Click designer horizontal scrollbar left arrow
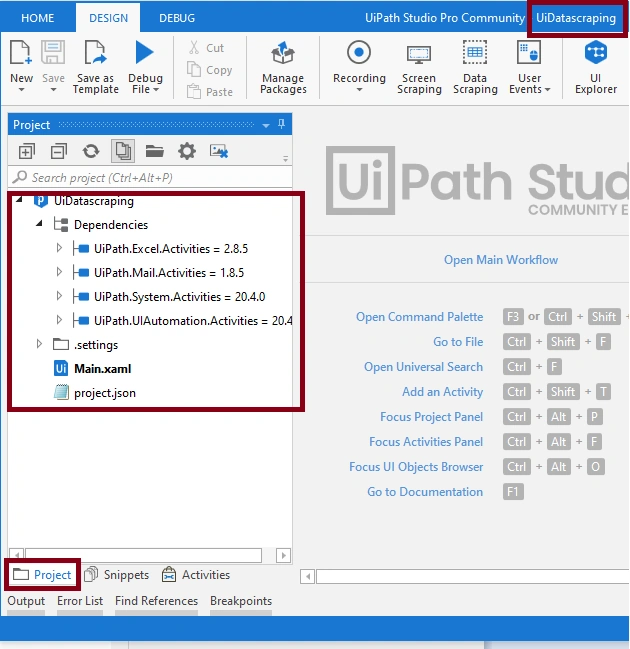The height and width of the screenshot is (649, 630). (308, 576)
